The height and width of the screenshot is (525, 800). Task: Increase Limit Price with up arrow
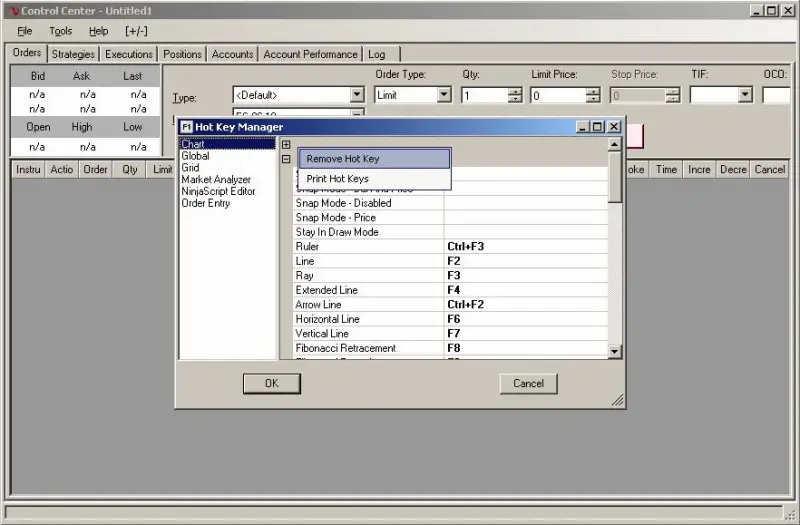tap(593, 91)
